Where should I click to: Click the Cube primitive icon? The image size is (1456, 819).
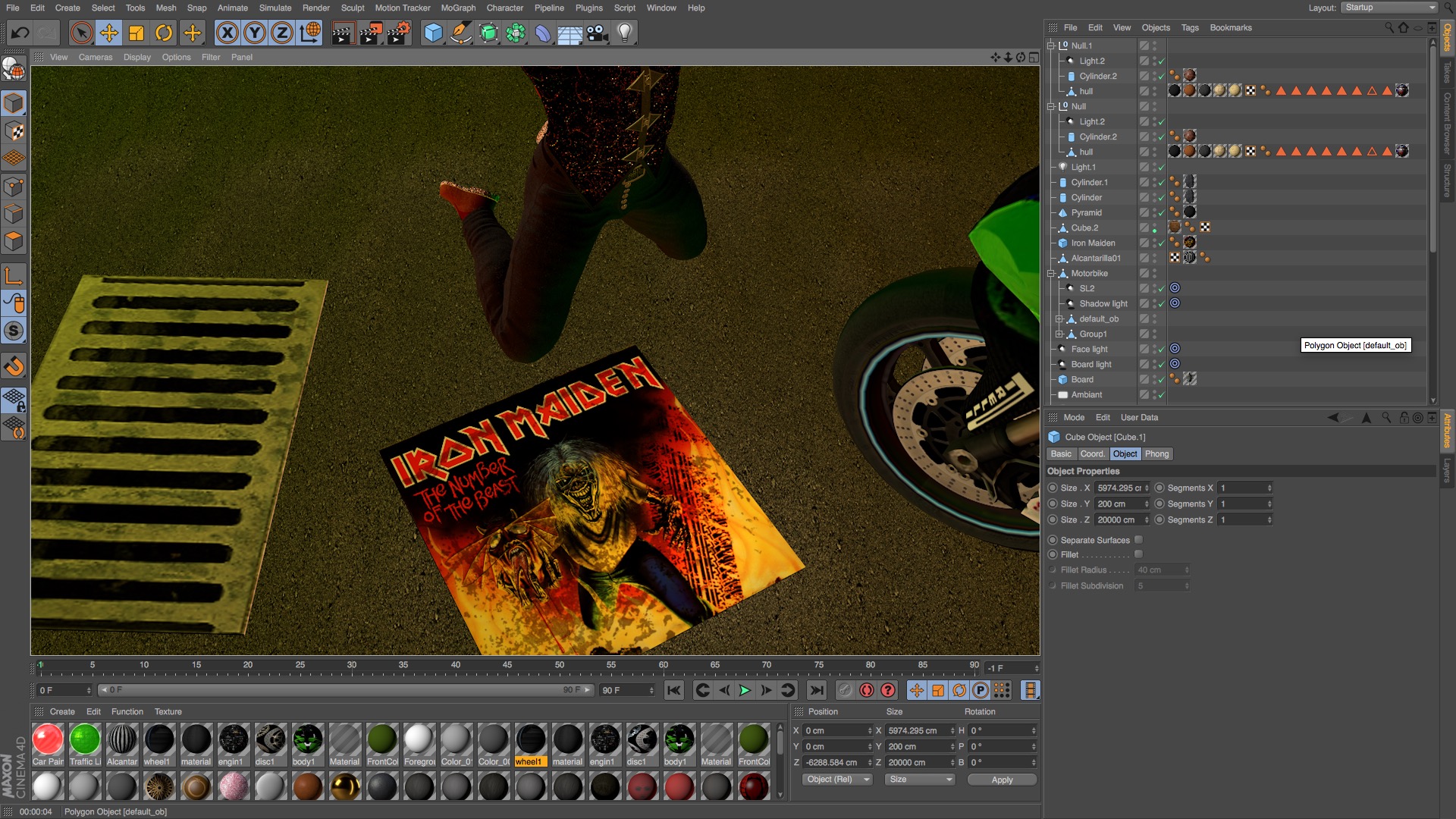(433, 33)
